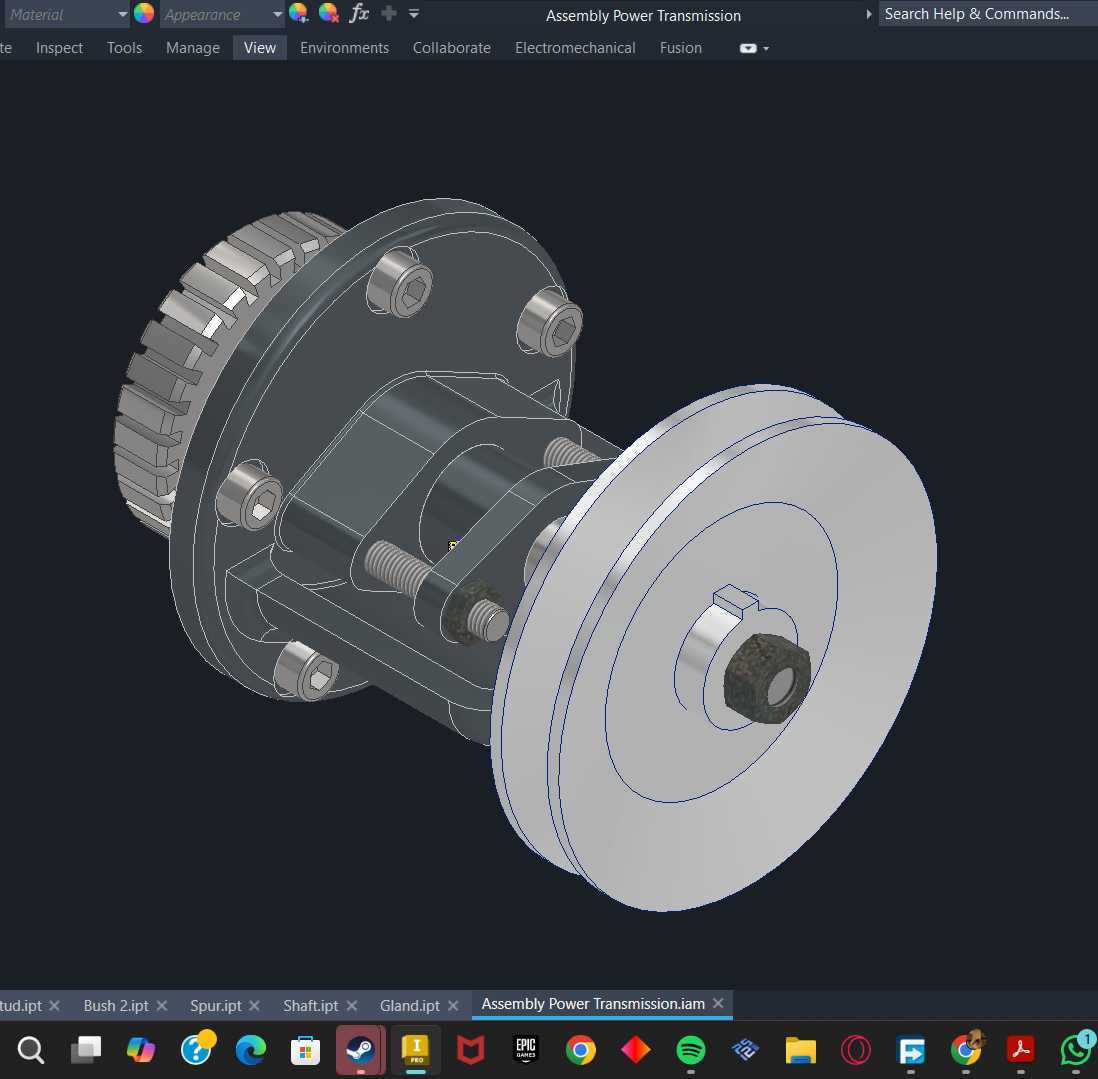Open the Material dropdown
Viewport: 1098px width, 1079px height.
pos(67,14)
